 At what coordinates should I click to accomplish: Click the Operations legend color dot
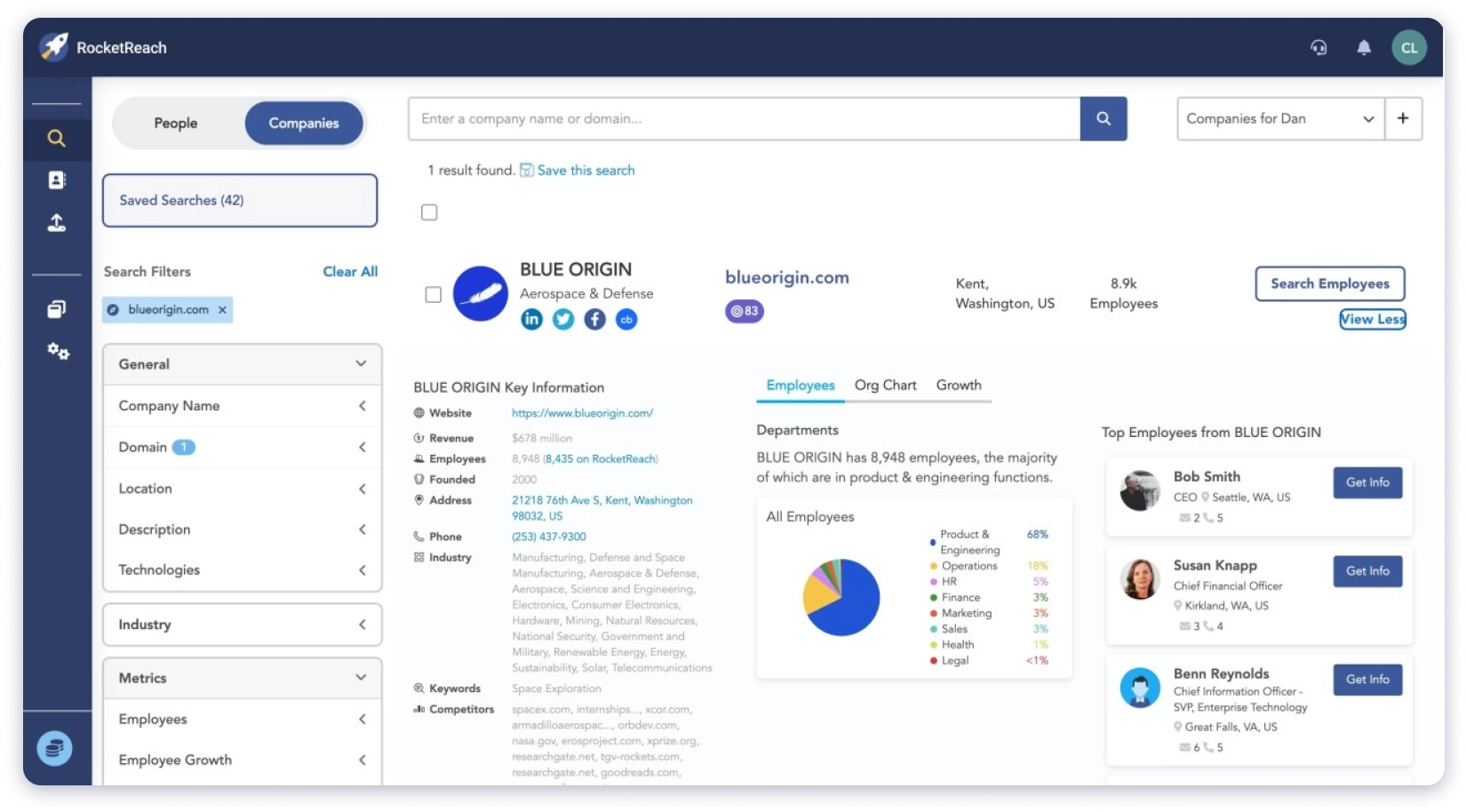(933, 566)
